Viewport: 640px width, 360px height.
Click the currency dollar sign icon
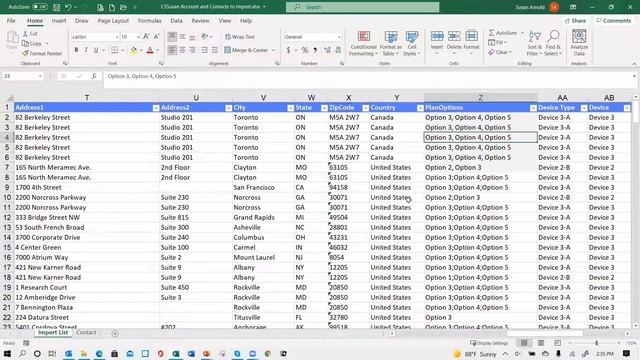pyautogui.click(x=288, y=50)
